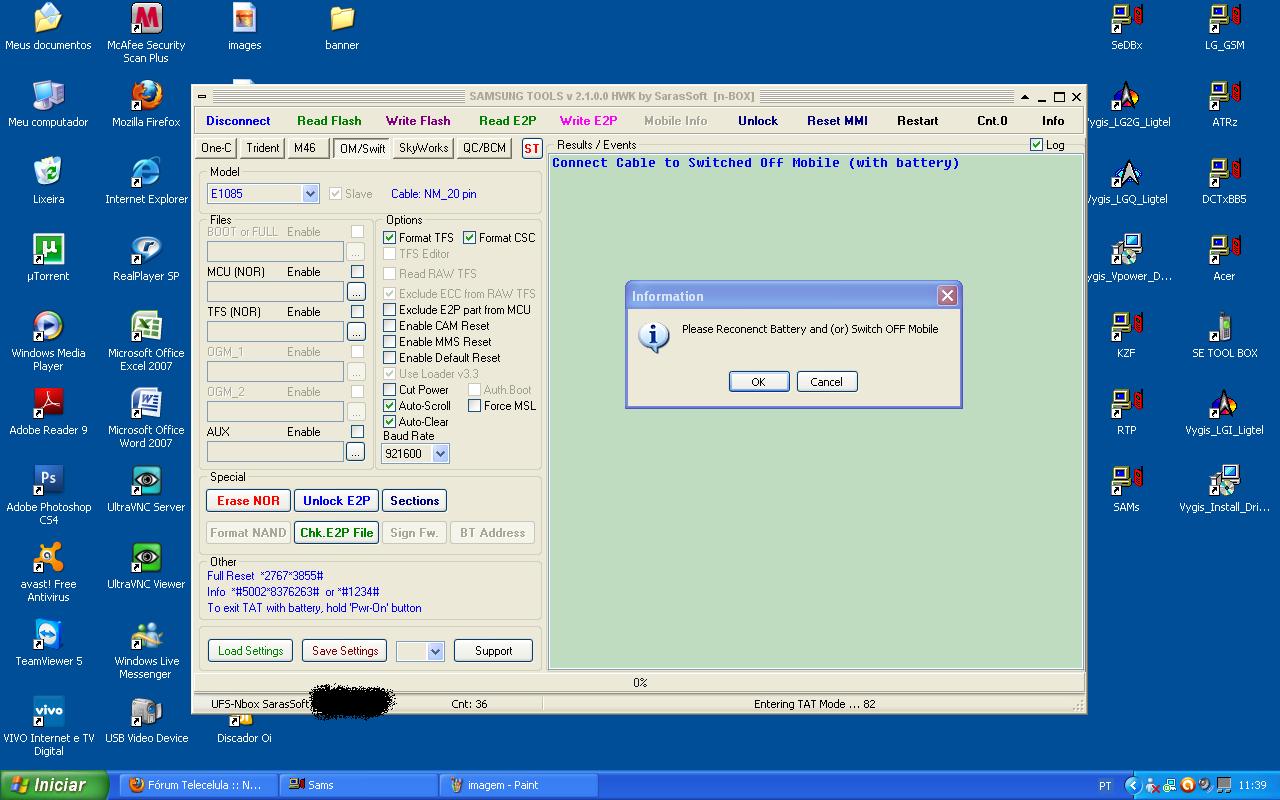The width and height of the screenshot is (1280, 800).
Task: Open the SAMs desktop shortcut
Action: tap(1126, 488)
